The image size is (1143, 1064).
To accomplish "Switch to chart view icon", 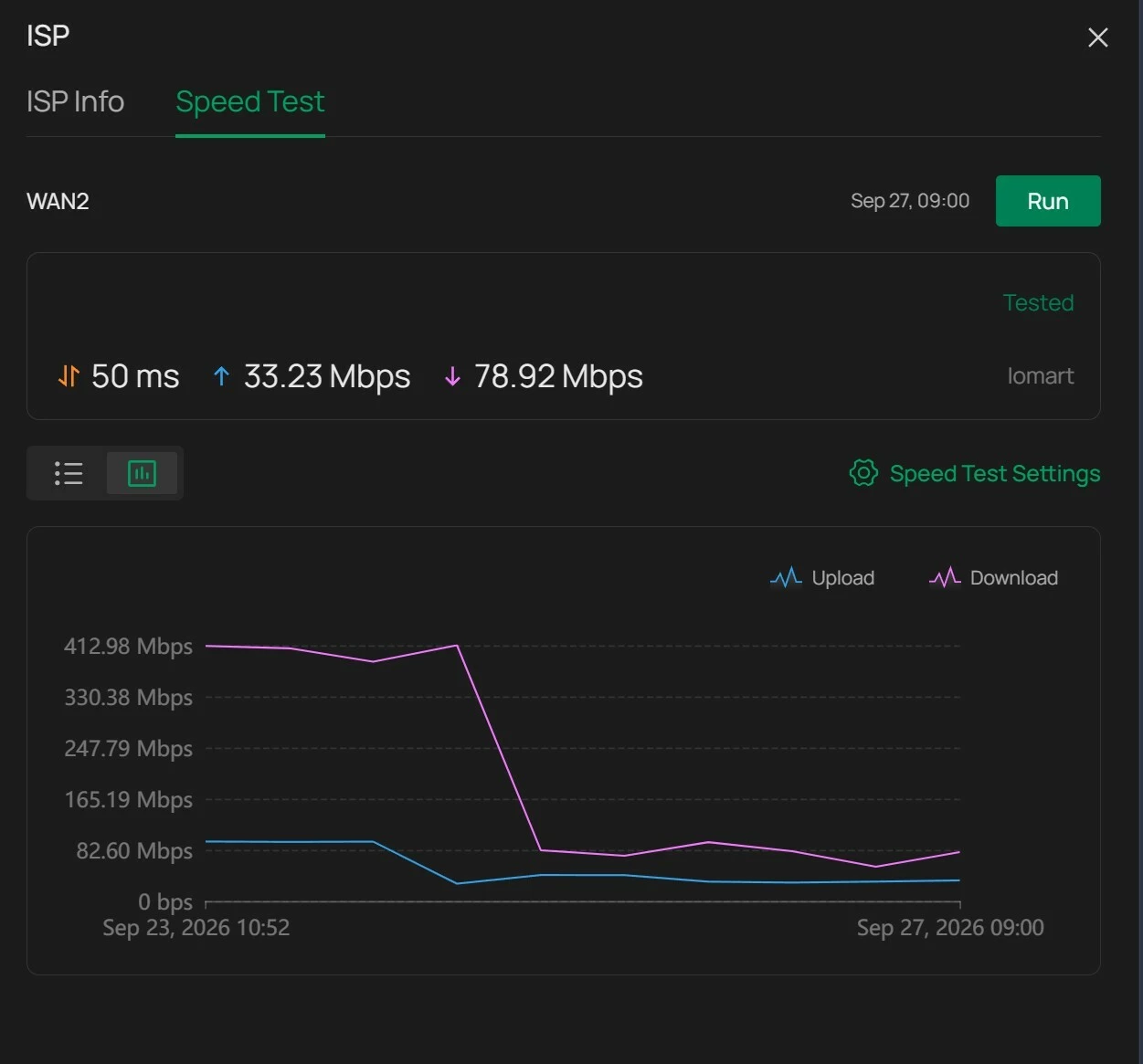I will coord(142,473).
